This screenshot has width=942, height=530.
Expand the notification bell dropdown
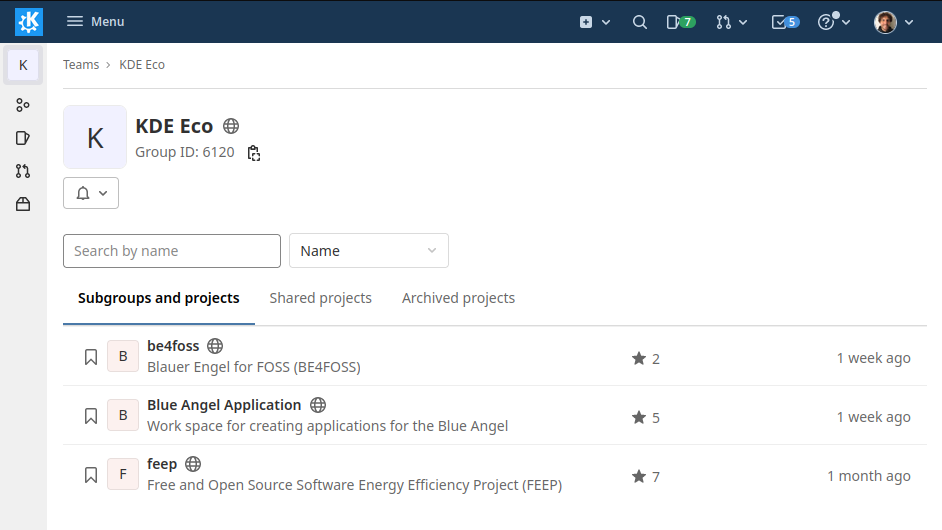[x=91, y=193]
